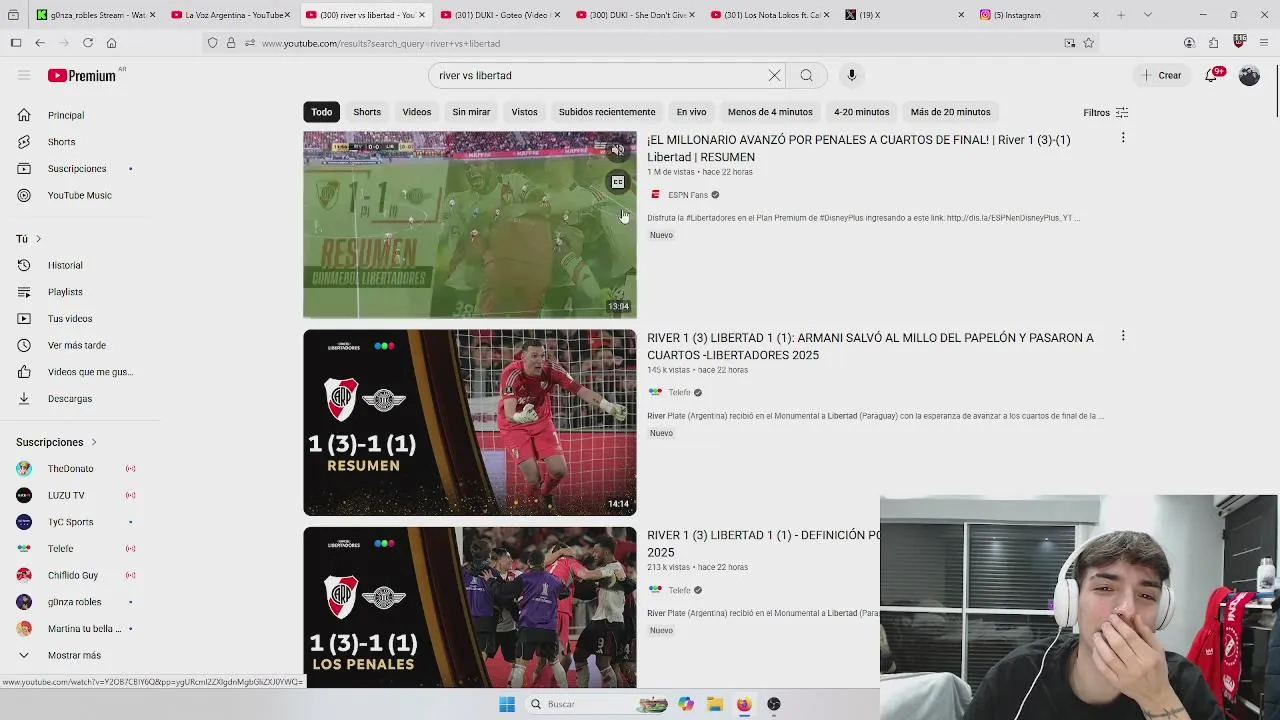Clear the search box with the X

pos(774,75)
